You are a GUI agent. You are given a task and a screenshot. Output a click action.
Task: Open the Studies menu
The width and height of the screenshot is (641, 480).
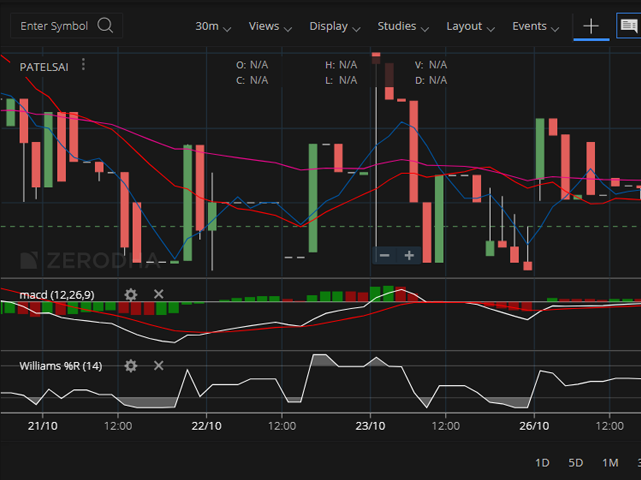click(403, 26)
